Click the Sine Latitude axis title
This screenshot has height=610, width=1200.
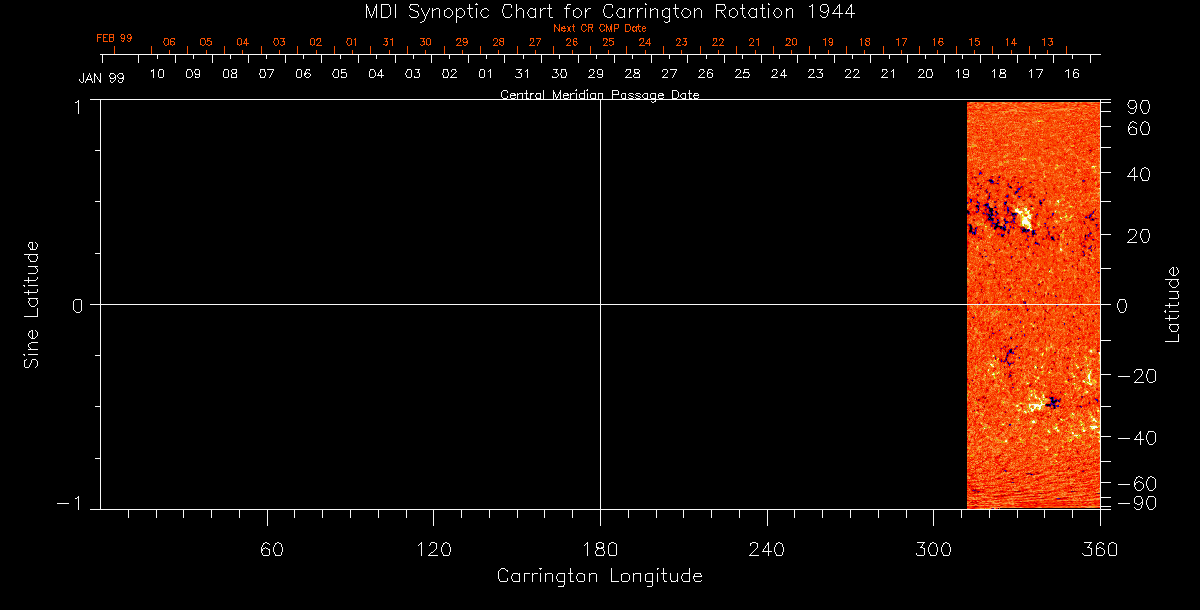(x=32, y=304)
